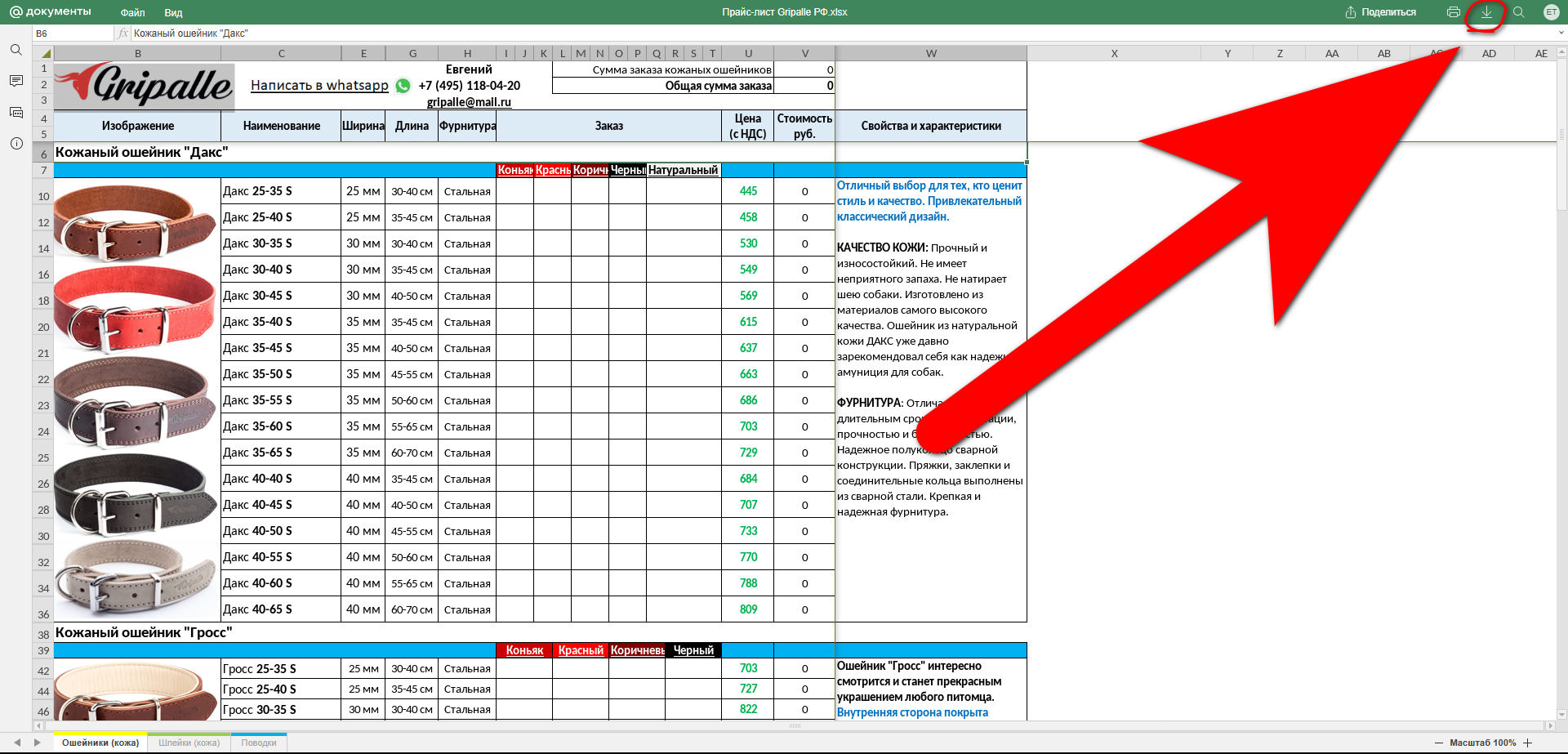
Task: Click the fx function icon in formula bar
Action: point(123,33)
